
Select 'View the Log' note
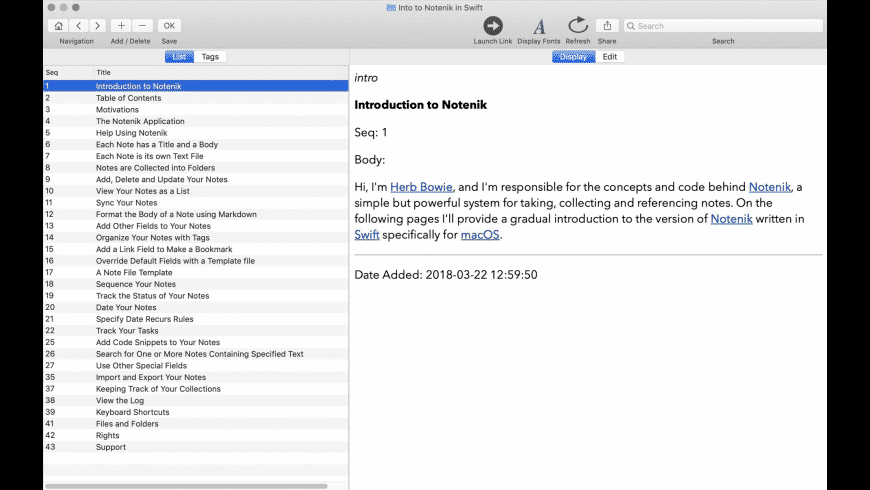coord(196,401)
